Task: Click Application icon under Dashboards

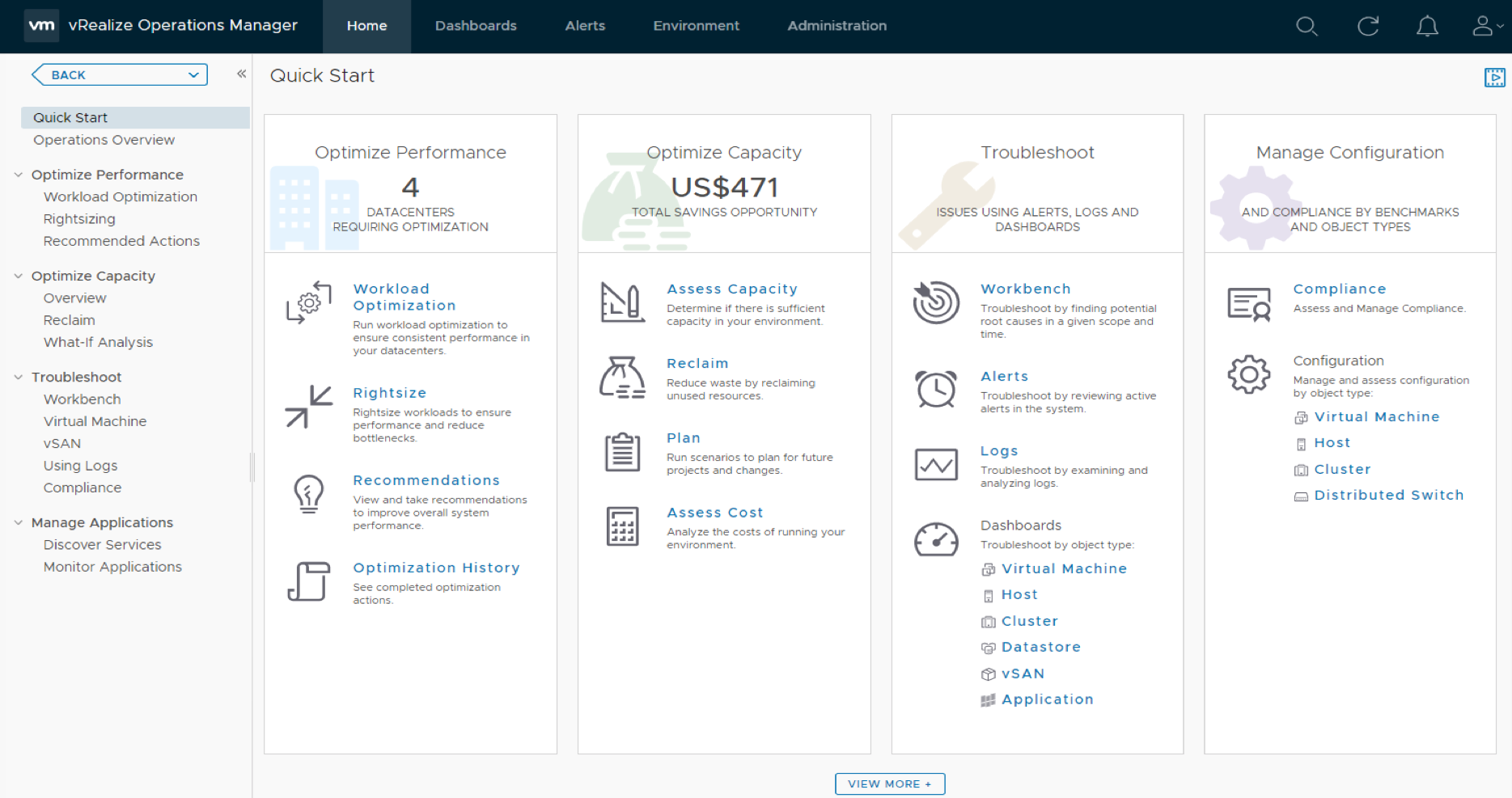Action: click(x=988, y=701)
